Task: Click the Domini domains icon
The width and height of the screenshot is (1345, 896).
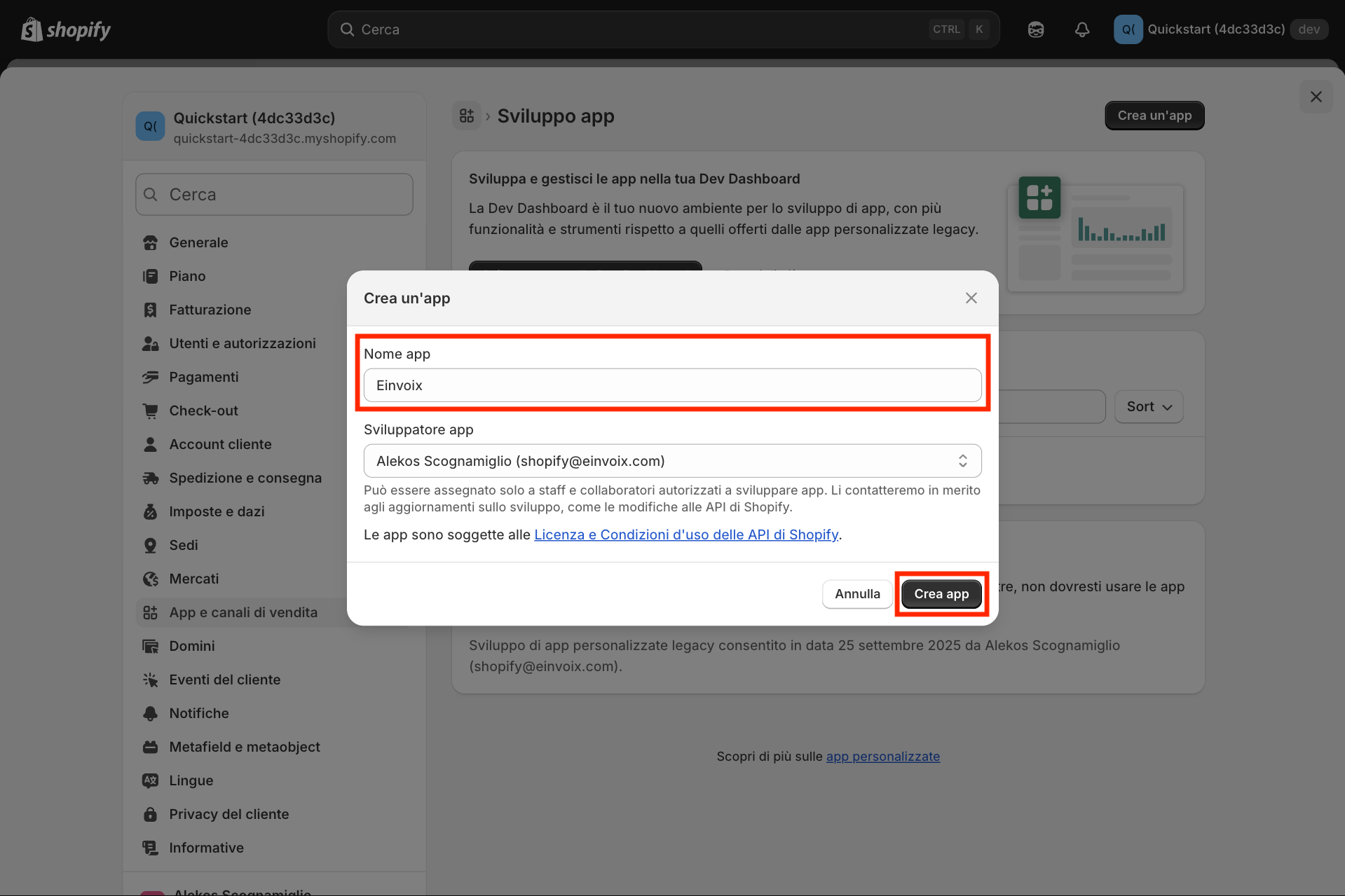Action: pos(151,646)
